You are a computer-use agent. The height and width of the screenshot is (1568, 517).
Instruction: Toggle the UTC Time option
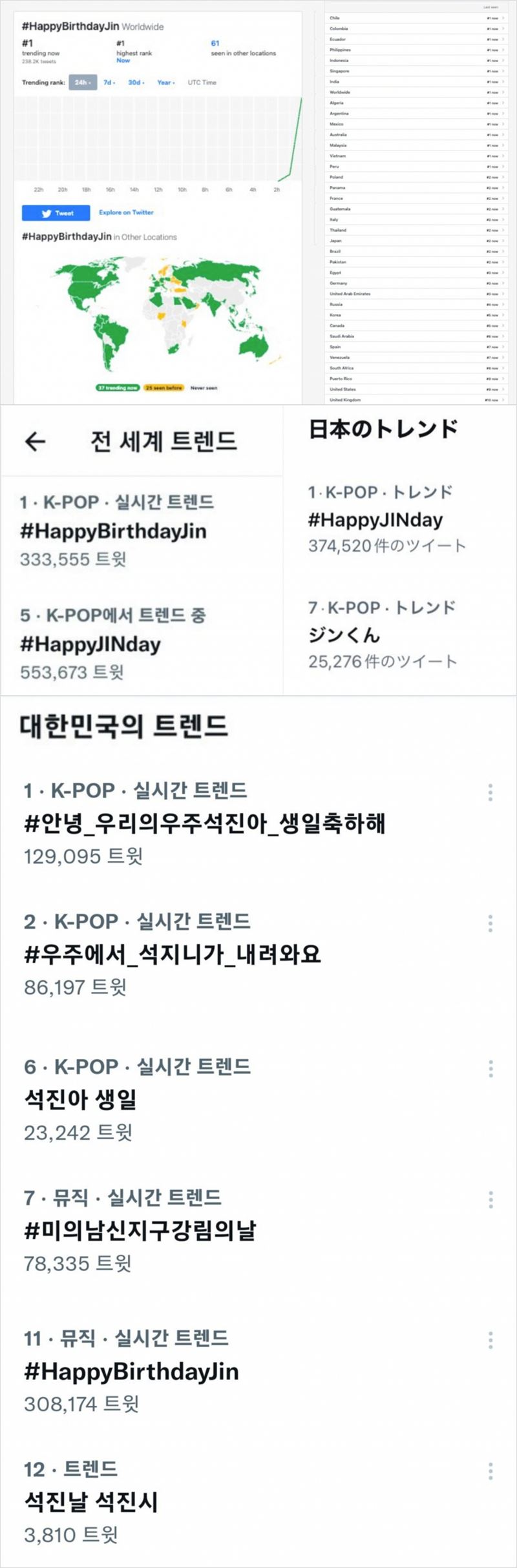click(x=202, y=83)
